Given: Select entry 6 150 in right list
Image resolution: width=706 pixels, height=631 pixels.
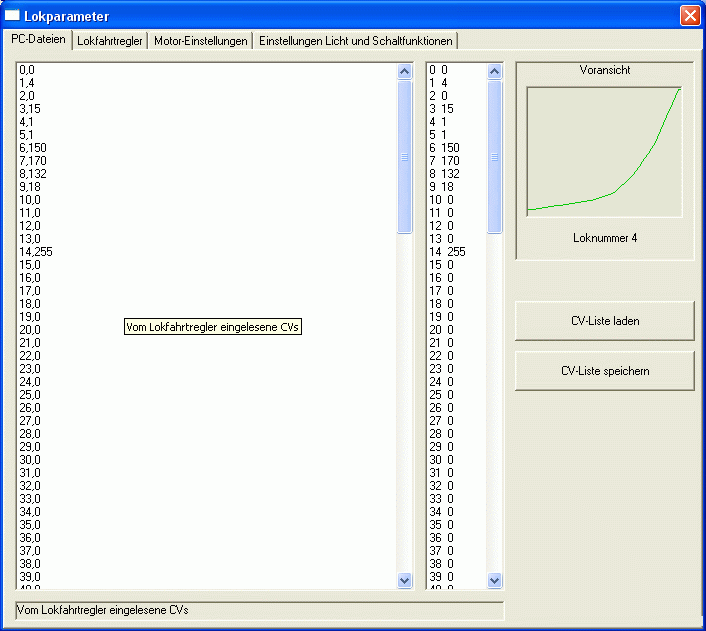Looking at the screenshot, I should 444,148.
